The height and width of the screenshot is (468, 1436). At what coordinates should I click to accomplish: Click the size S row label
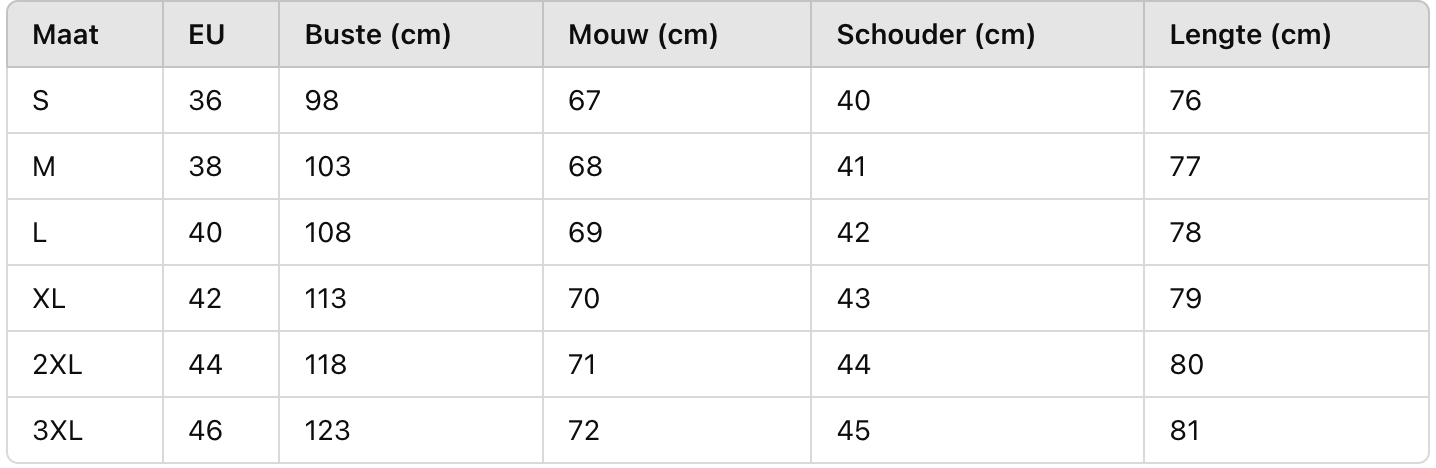[85, 100]
